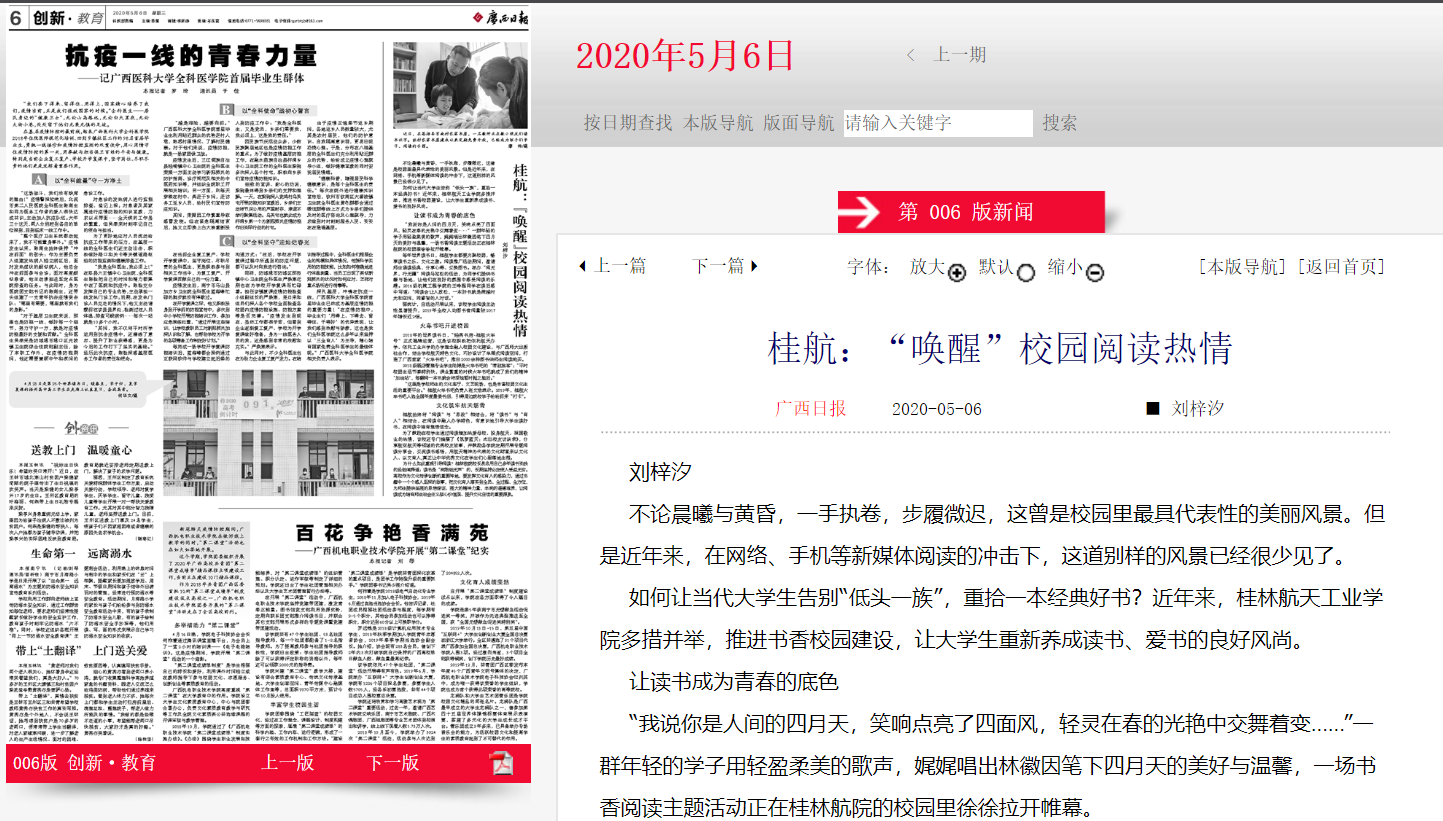Click the chevron beside 上一期
This screenshot has width=1443, height=821.
(x=911, y=55)
